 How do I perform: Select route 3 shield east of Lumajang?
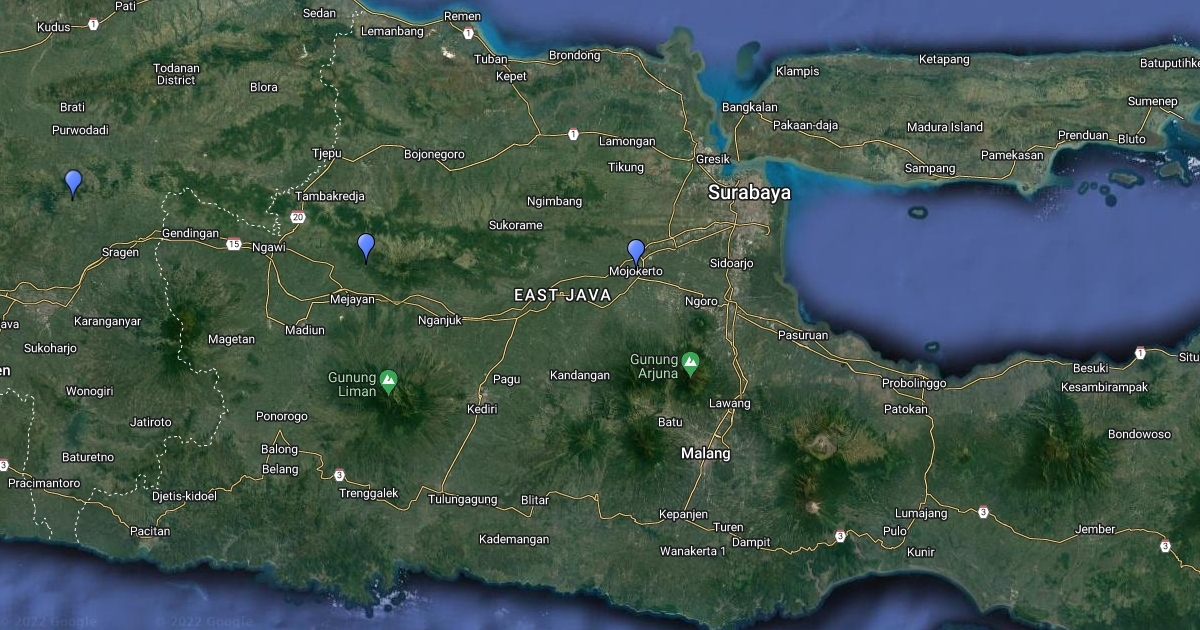pyautogui.click(x=983, y=512)
